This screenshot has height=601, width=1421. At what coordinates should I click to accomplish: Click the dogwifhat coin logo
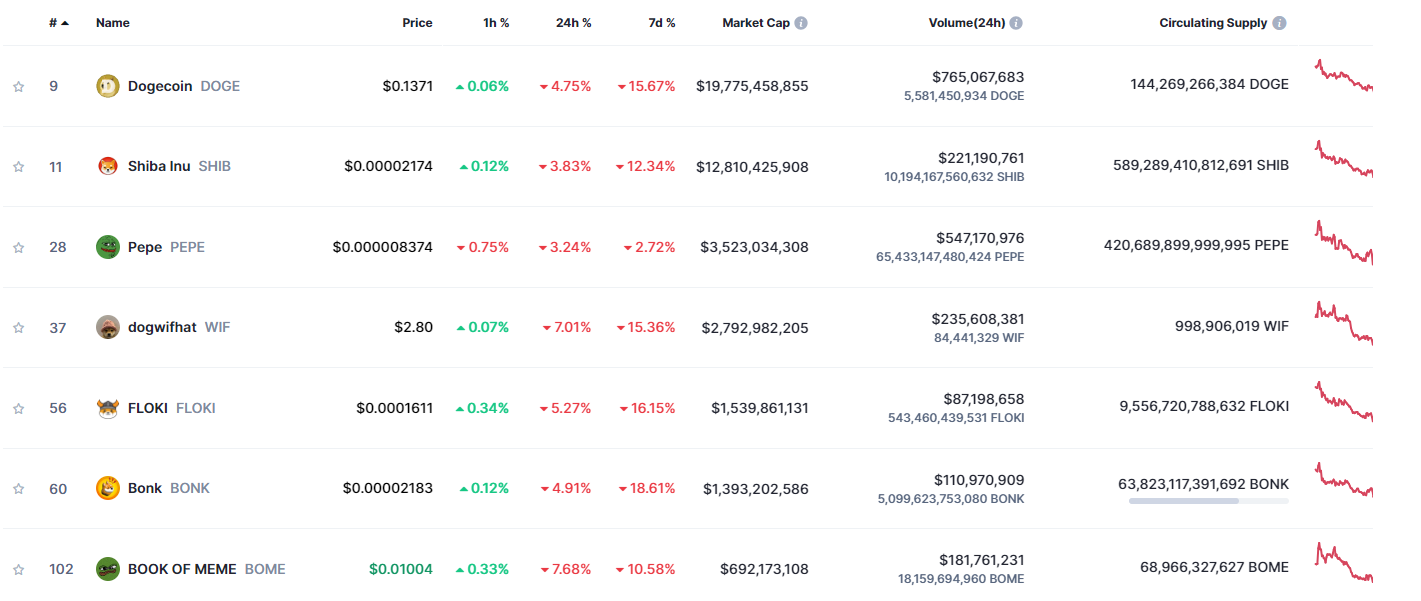107,327
